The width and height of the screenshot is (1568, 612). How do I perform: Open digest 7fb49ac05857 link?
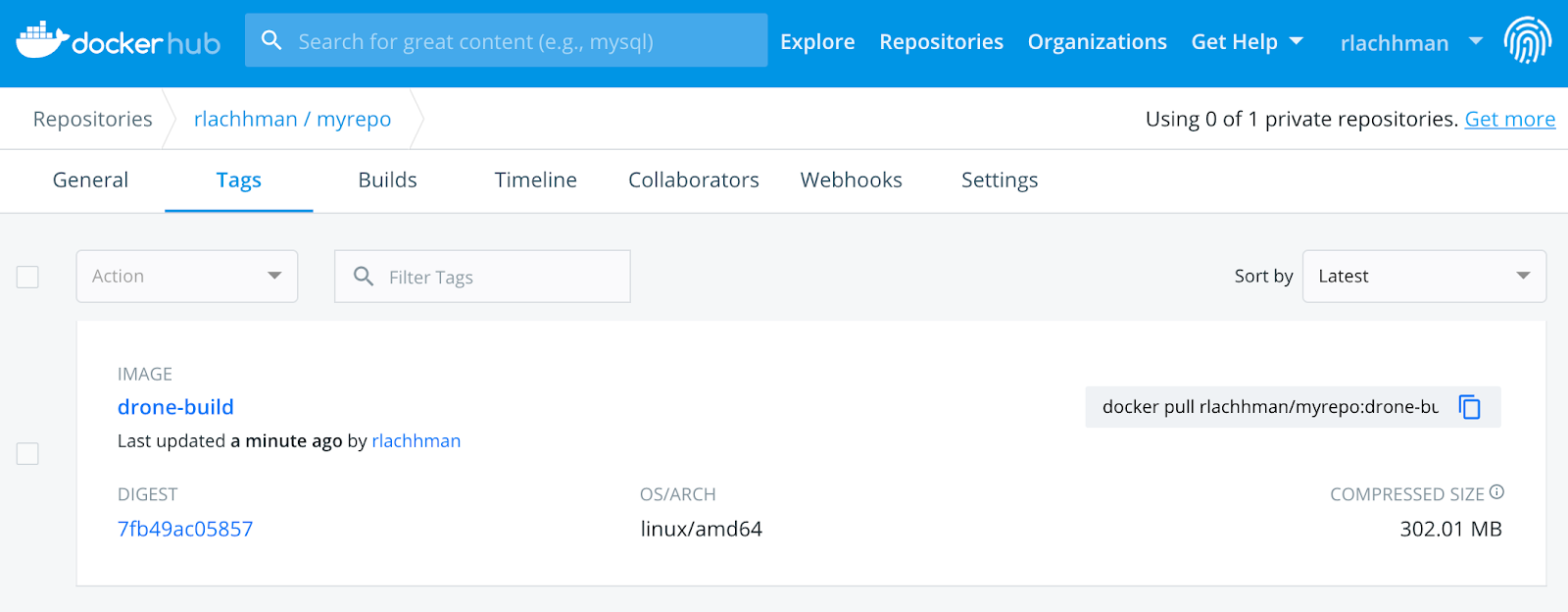point(185,529)
